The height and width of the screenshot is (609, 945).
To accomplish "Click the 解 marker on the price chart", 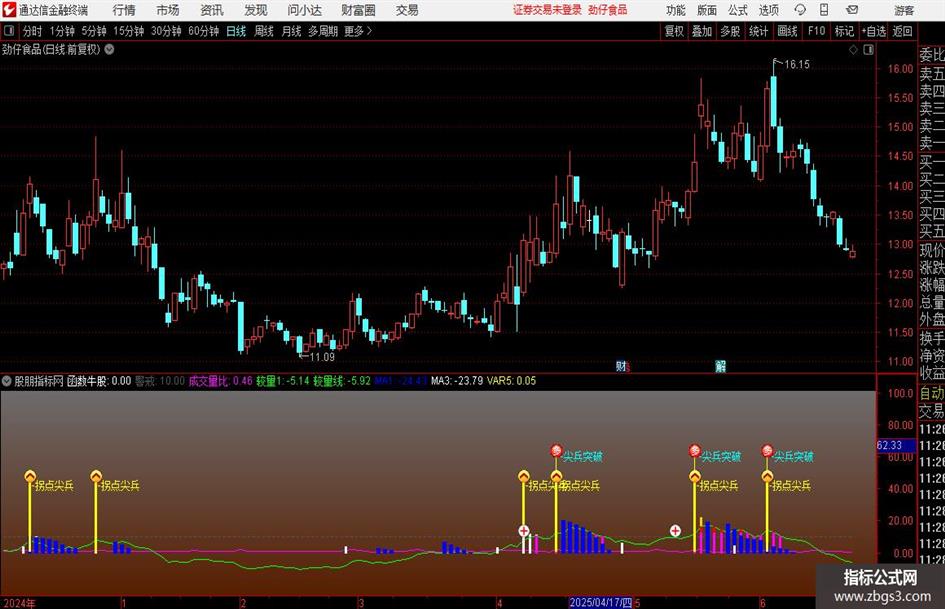I will [x=720, y=366].
